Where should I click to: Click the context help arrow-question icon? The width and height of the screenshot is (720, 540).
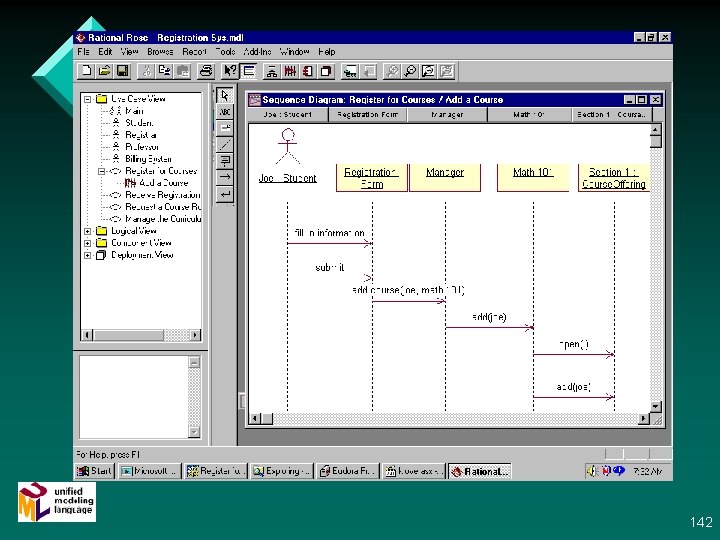230,71
